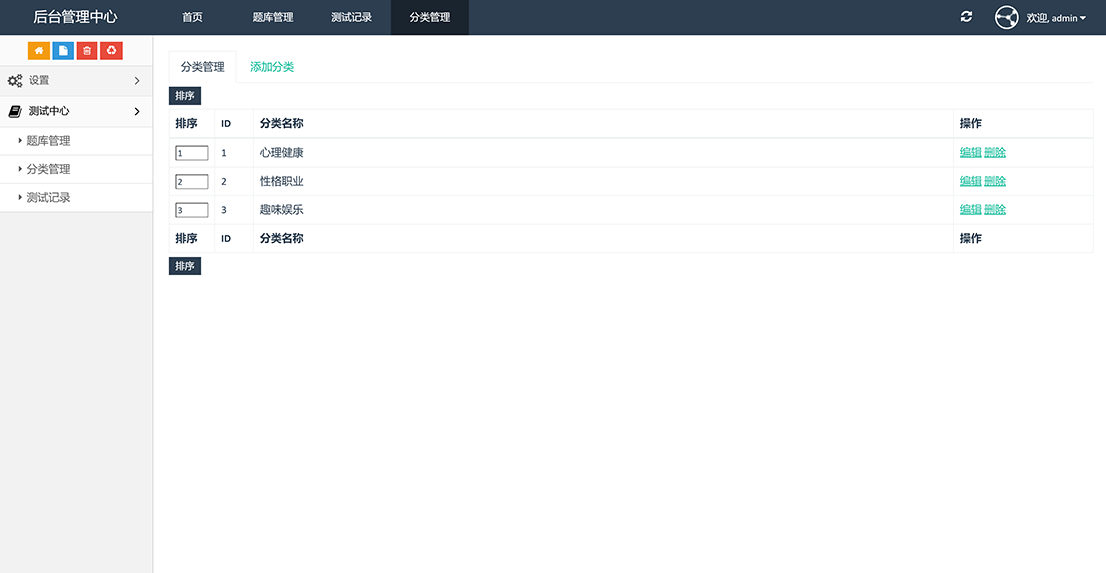The height and width of the screenshot is (573, 1106).
Task: Click the red recycle shortcut icon
Action: 111,51
